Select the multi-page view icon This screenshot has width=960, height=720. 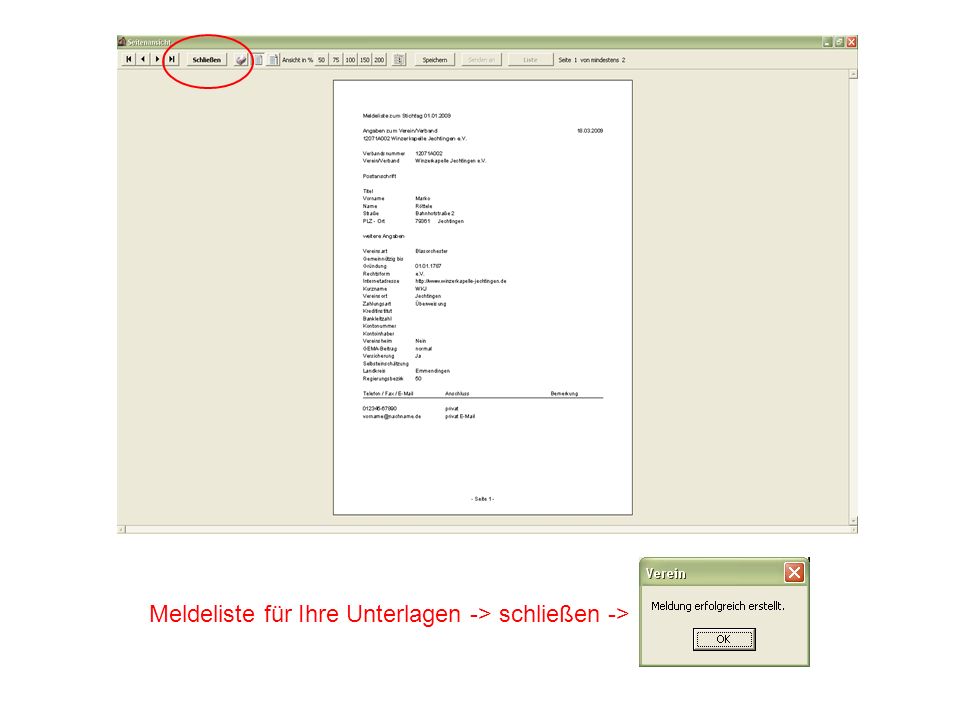tap(273, 60)
